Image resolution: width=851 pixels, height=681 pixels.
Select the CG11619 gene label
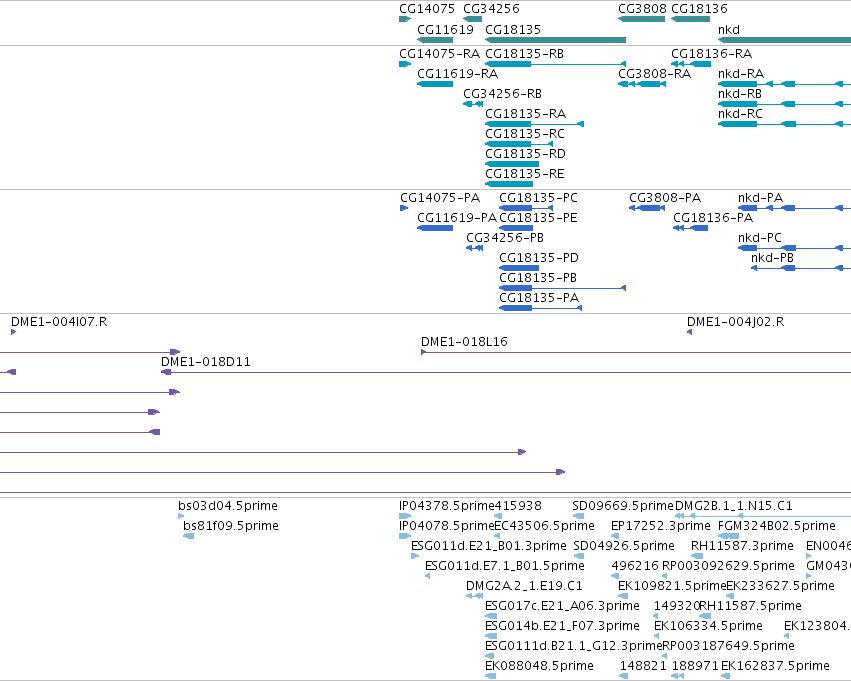click(445, 29)
